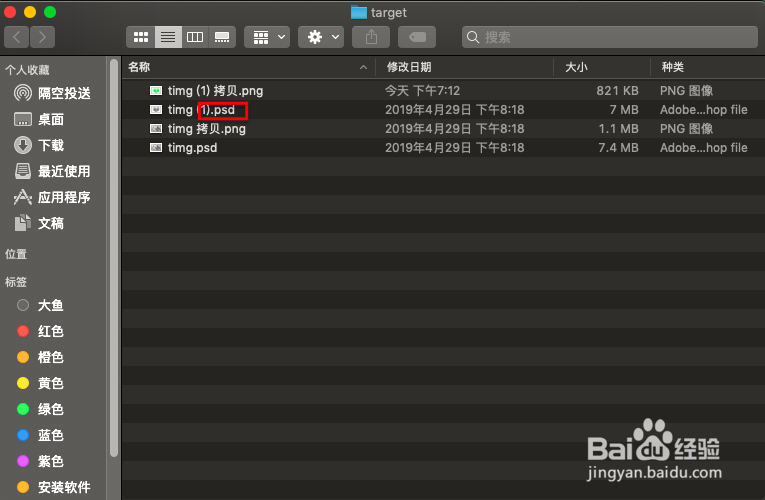This screenshot has height=500, width=765.
Task: Open 隔空投送 (AirDrop) in sidebar
Action: coord(64,93)
